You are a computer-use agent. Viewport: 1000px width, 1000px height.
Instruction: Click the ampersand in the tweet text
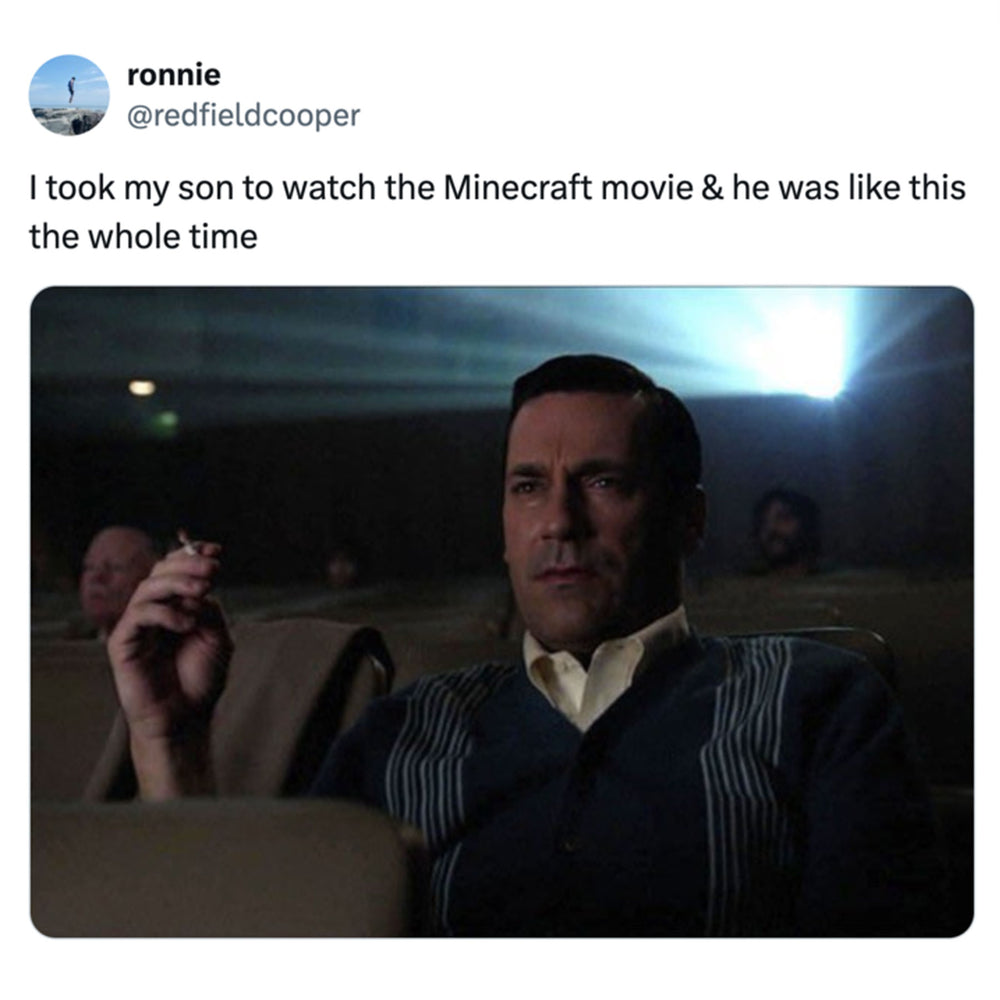pos(712,188)
